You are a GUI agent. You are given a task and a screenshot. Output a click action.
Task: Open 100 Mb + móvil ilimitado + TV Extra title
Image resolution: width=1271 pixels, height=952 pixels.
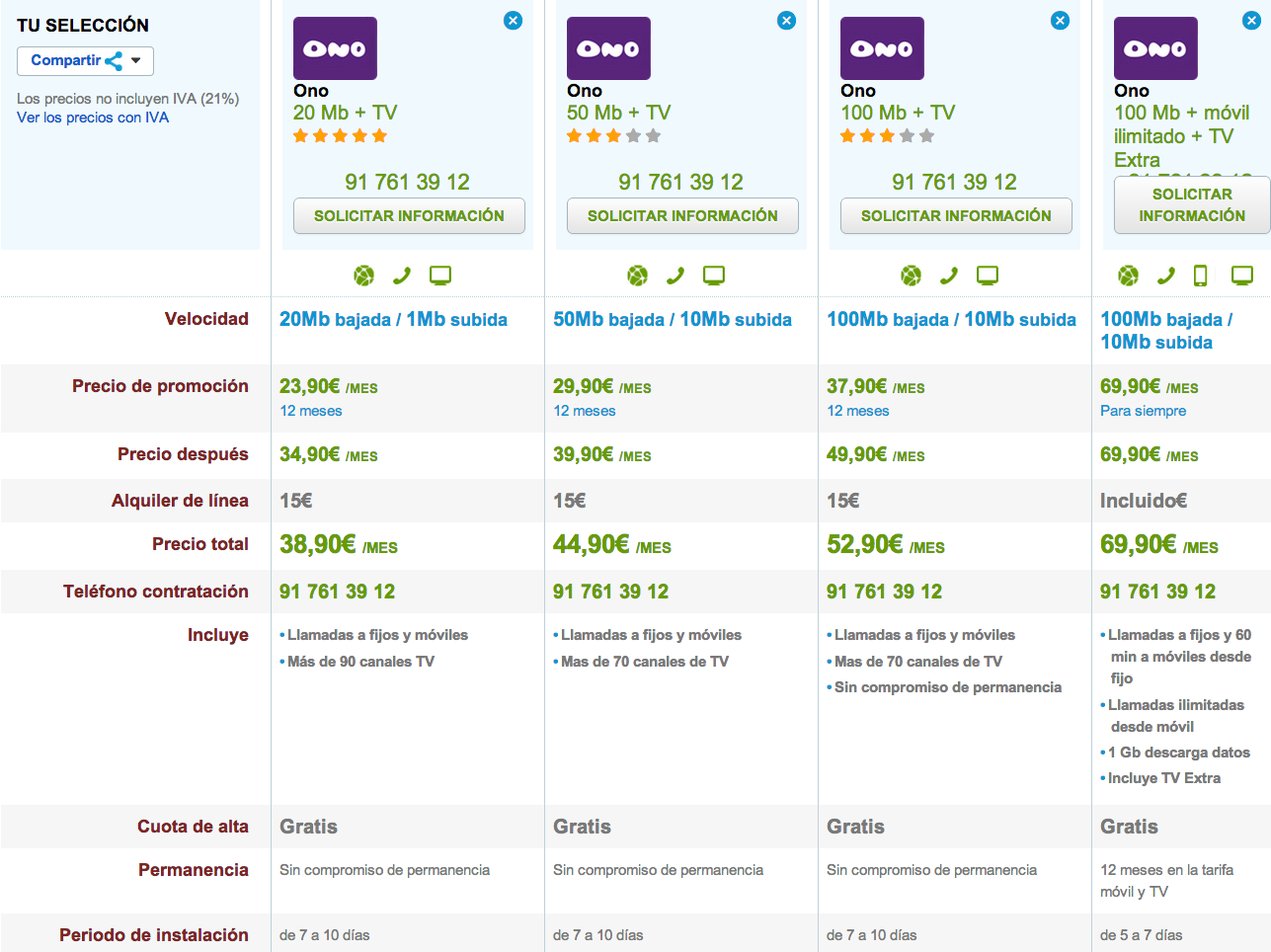tap(1182, 136)
